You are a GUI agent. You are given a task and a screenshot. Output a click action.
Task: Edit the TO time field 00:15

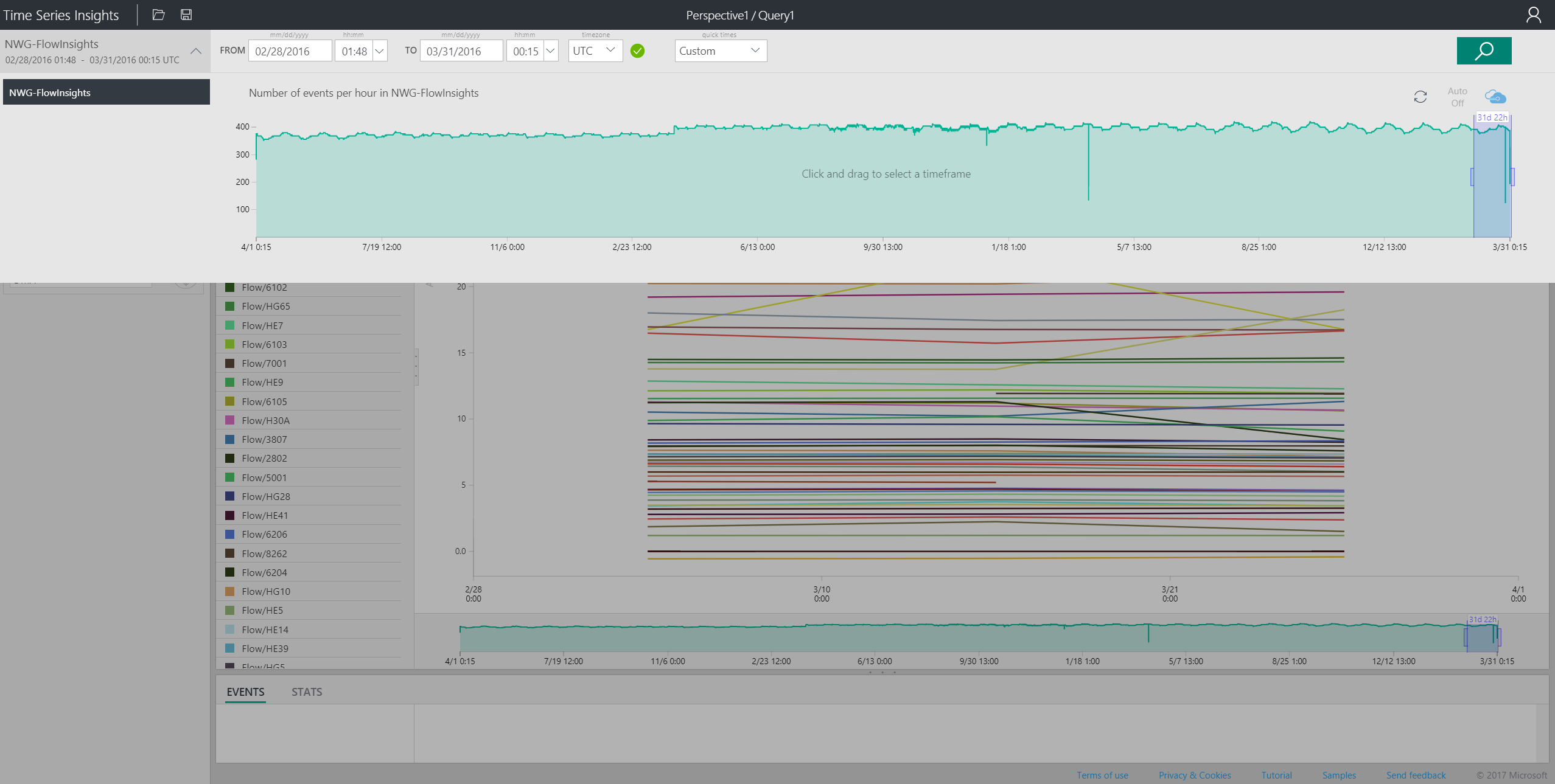pos(525,50)
